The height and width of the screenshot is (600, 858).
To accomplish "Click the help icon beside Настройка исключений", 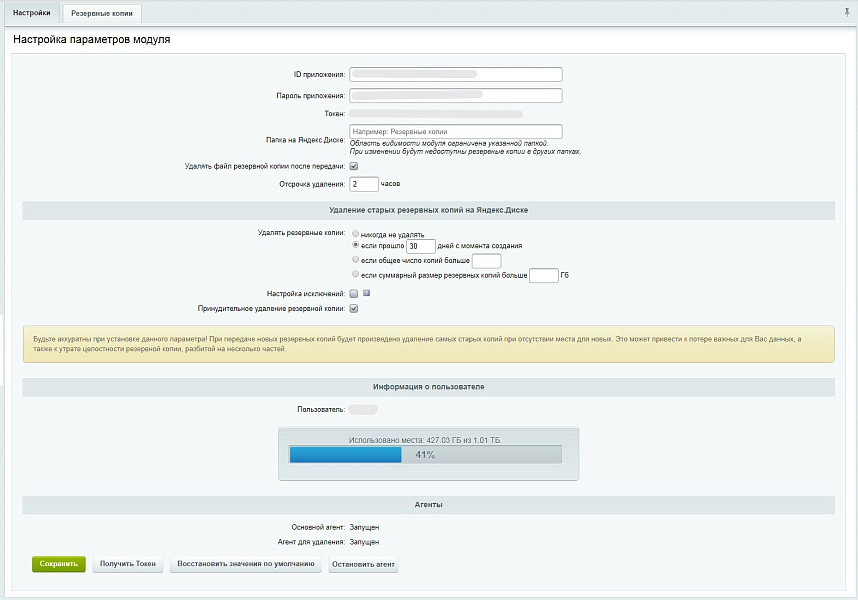I will coord(367,293).
